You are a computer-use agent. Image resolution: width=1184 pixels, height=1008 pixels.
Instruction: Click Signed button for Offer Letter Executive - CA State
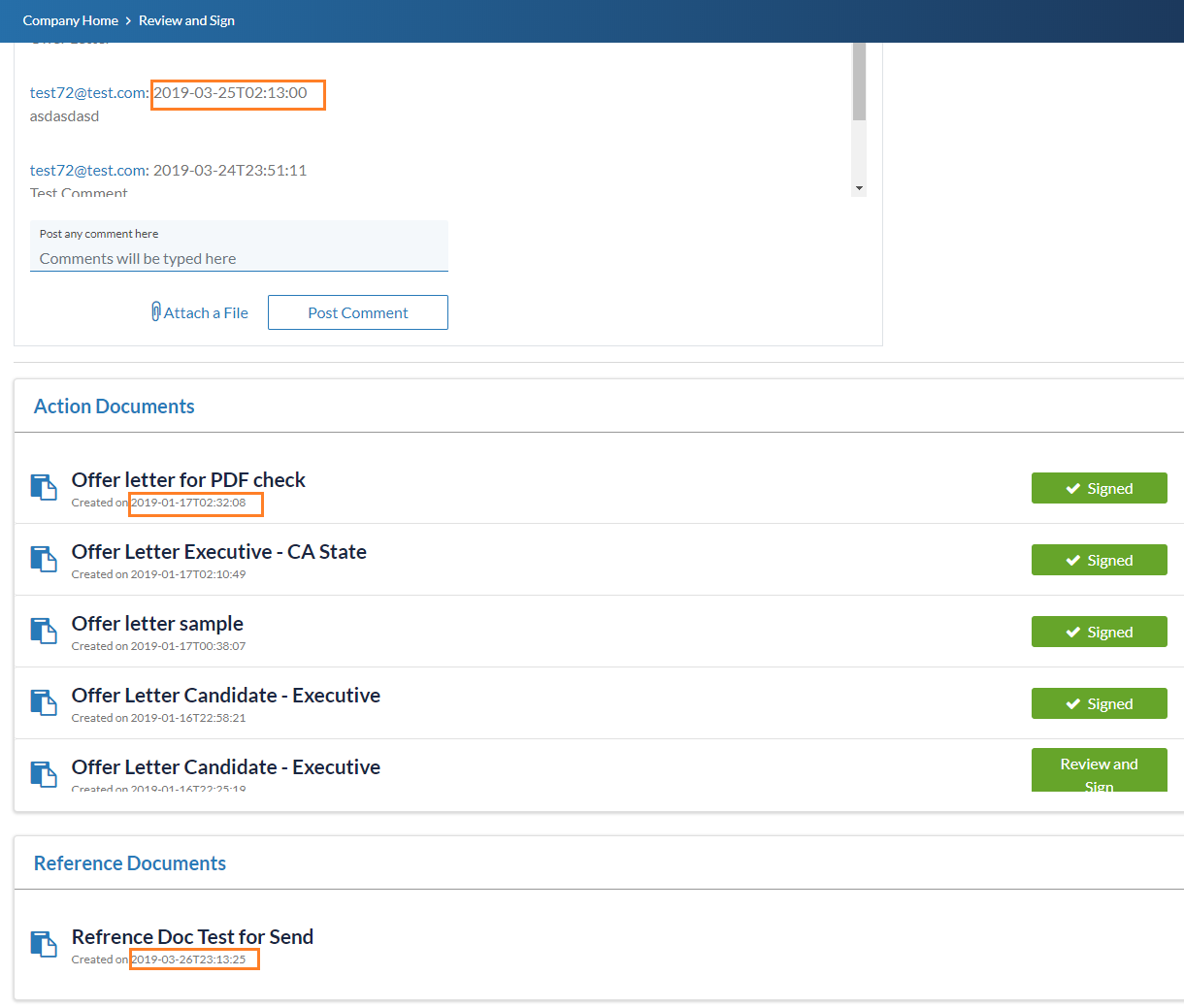[1099, 560]
